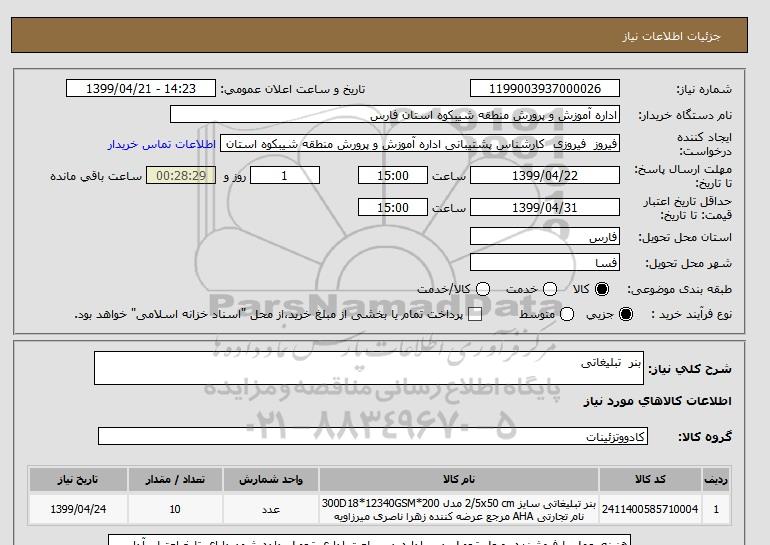Click the کد کالا column header
The height and width of the screenshot is (545, 770).
(x=650, y=479)
